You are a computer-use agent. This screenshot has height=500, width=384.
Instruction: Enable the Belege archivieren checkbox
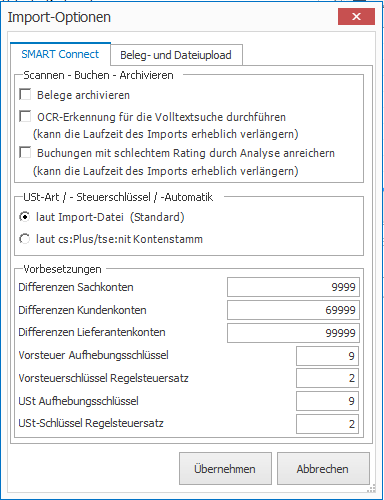pos(25,94)
